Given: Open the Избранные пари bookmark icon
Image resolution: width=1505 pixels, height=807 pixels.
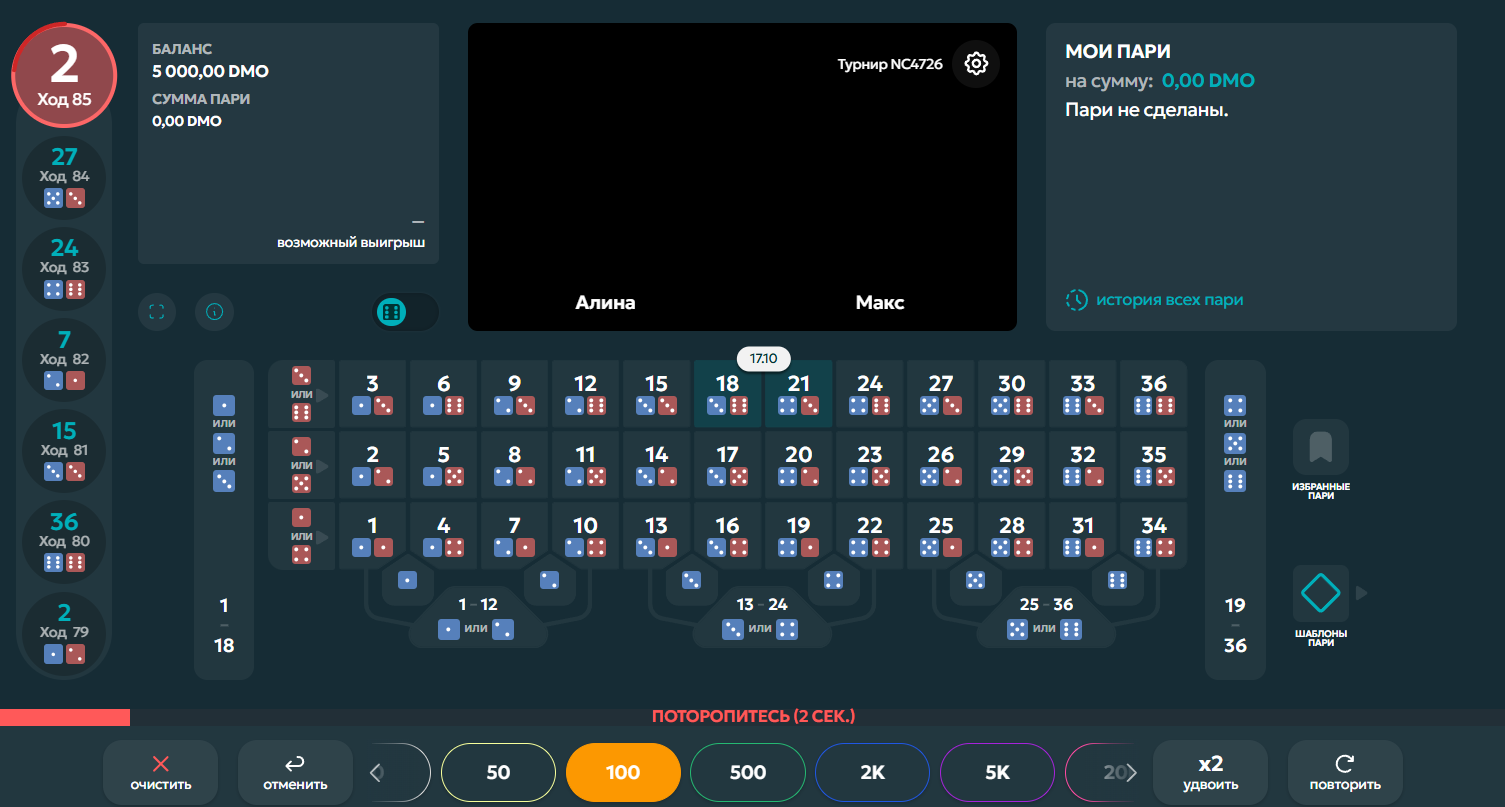Looking at the screenshot, I should click(1320, 447).
